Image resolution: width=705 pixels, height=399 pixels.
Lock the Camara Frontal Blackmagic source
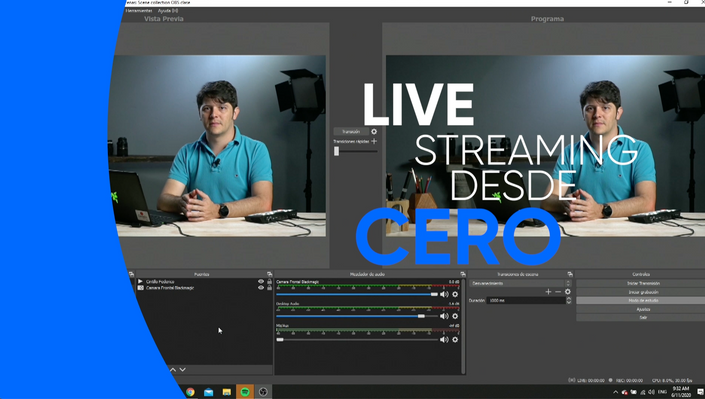point(269,287)
